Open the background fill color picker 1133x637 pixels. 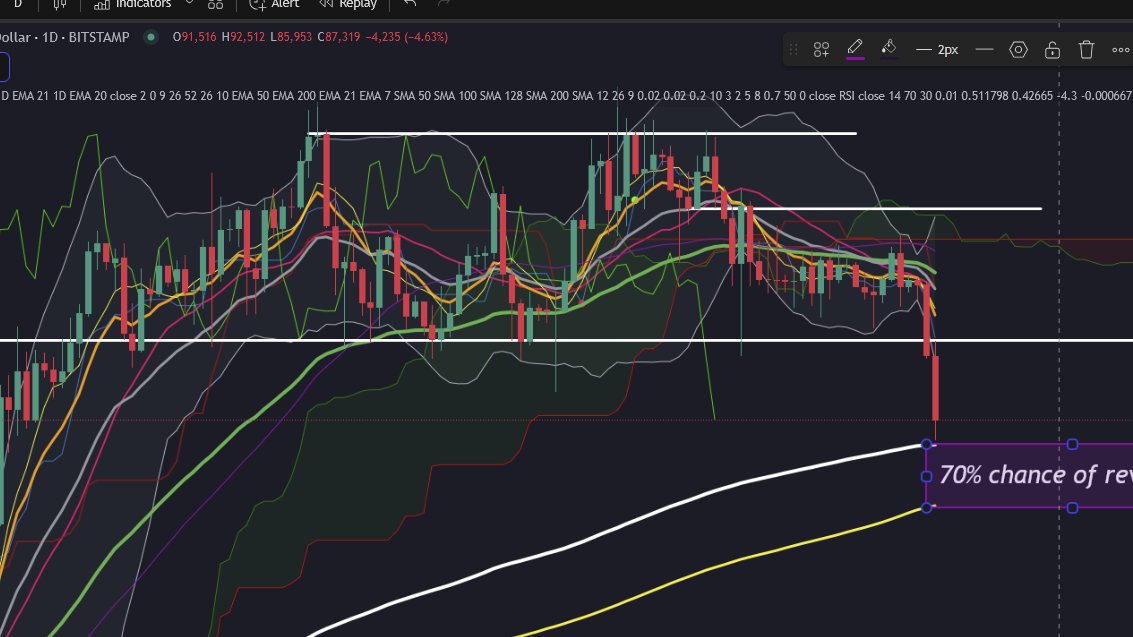pyautogui.click(x=889, y=49)
